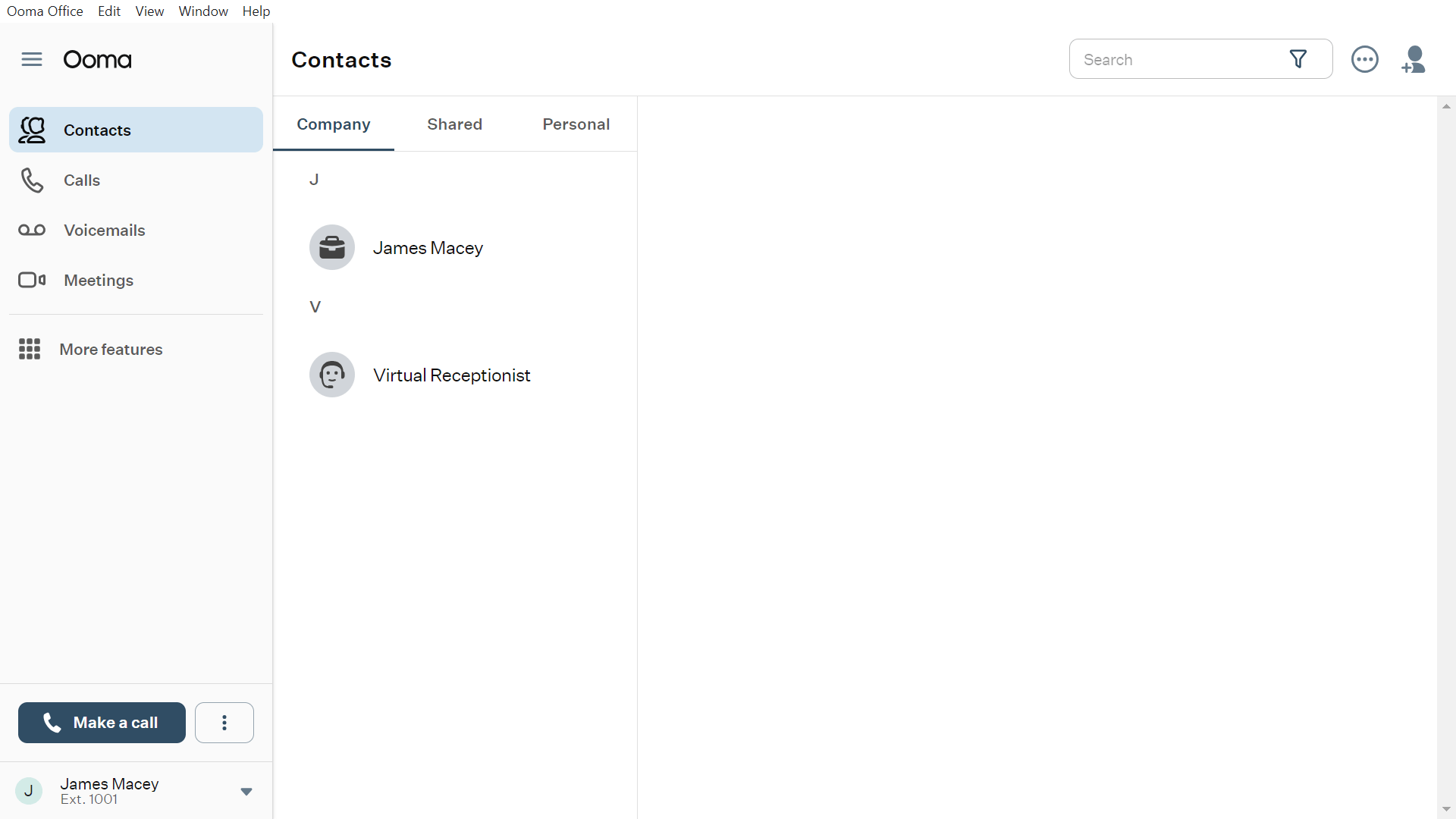Switch to the Shared contacts tab
This screenshot has width=1456, height=819.
click(x=454, y=123)
